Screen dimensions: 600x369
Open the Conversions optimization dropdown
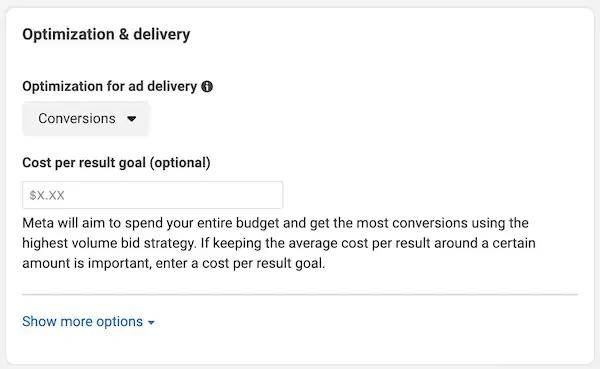(85, 119)
